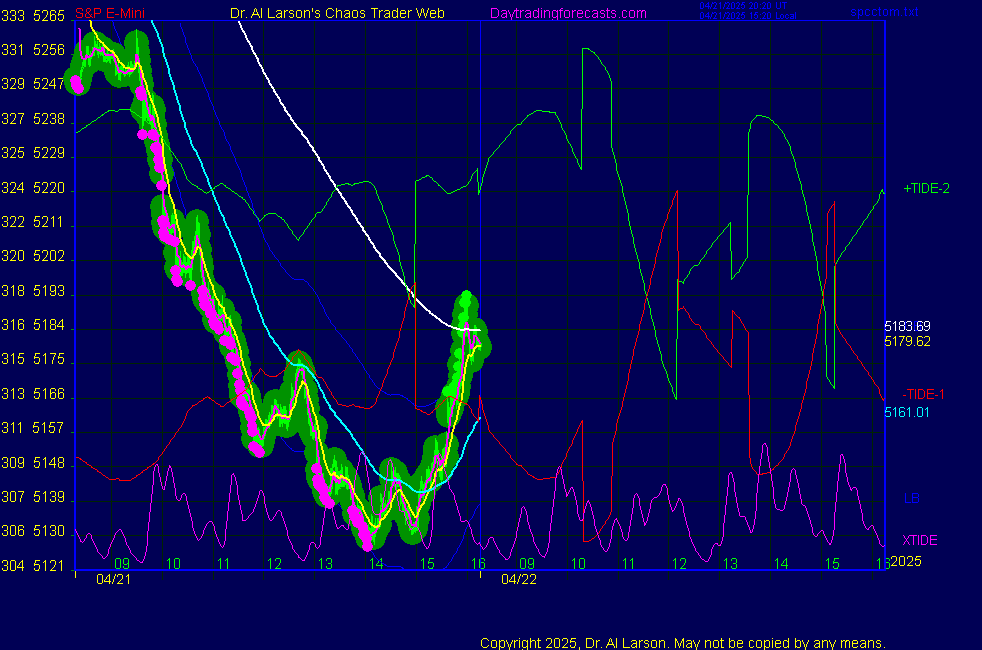Viewport: 982px width, 650px height.
Task: Select the XTIDE legend label
Action: click(x=920, y=540)
